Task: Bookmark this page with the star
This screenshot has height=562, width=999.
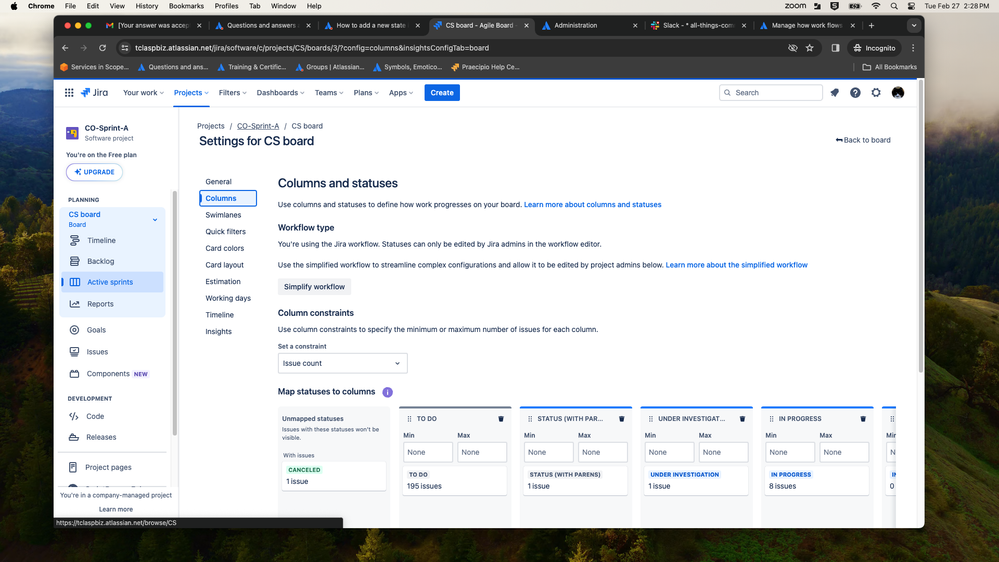Action: tap(810, 48)
